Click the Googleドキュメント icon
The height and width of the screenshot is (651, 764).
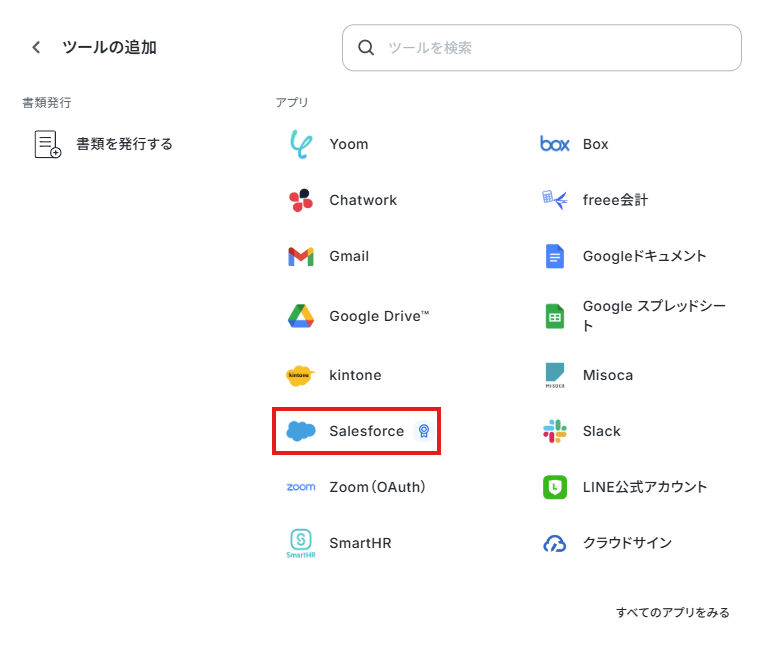tap(554, 256)
